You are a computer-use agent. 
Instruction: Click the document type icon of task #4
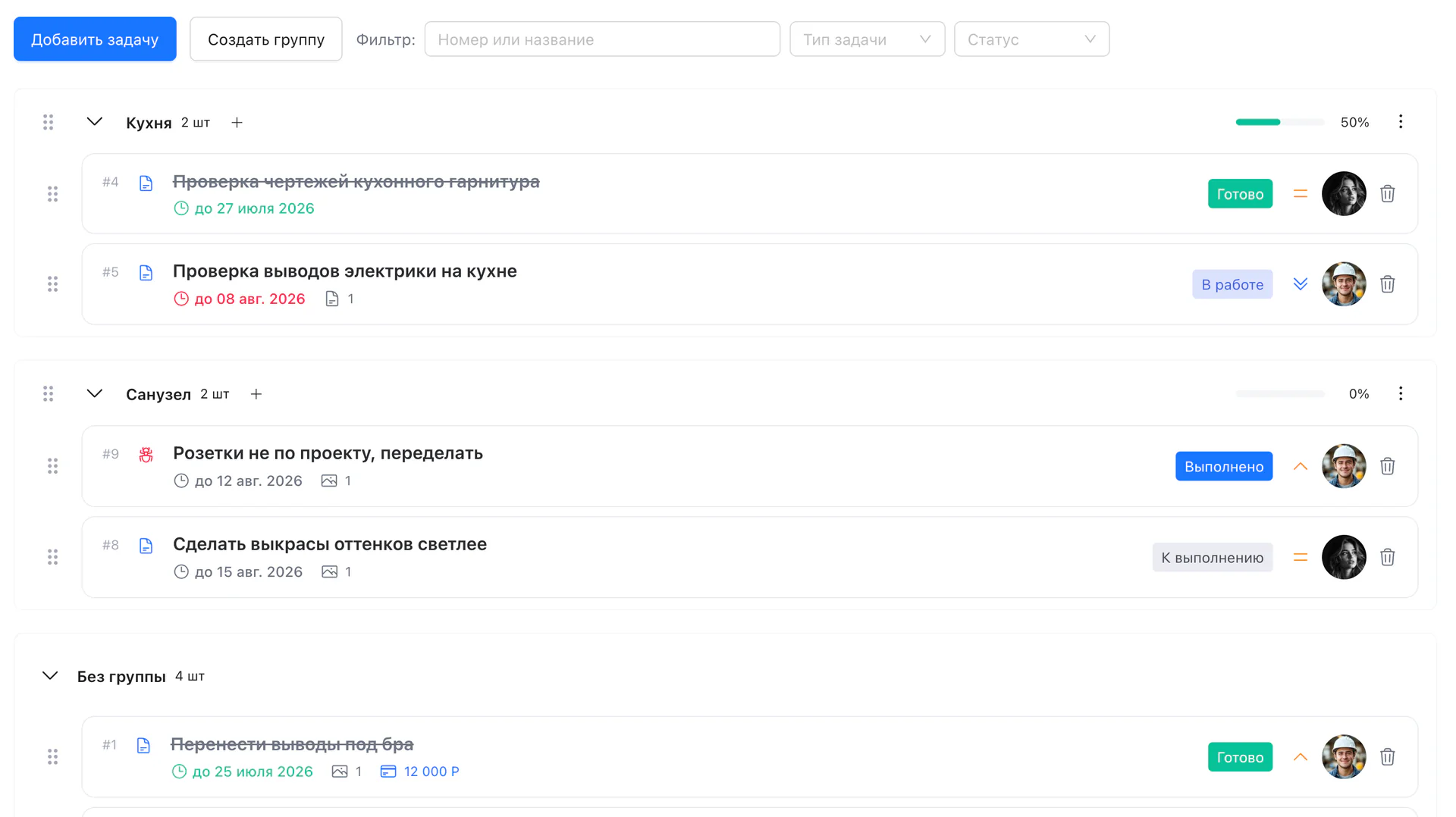pos(146,183)
